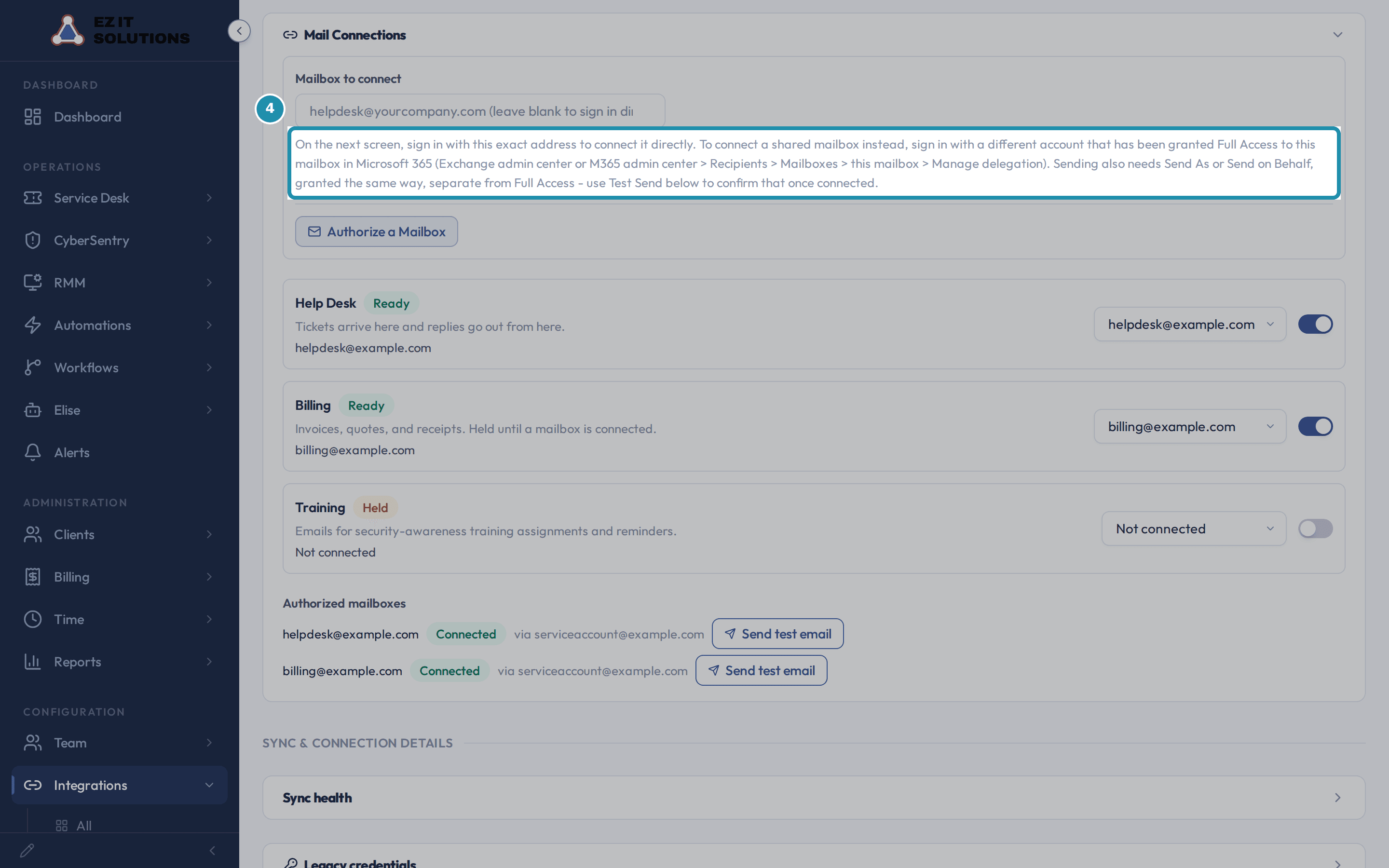Click the pencil edit icon in sidebar footer

pos(27,850)
